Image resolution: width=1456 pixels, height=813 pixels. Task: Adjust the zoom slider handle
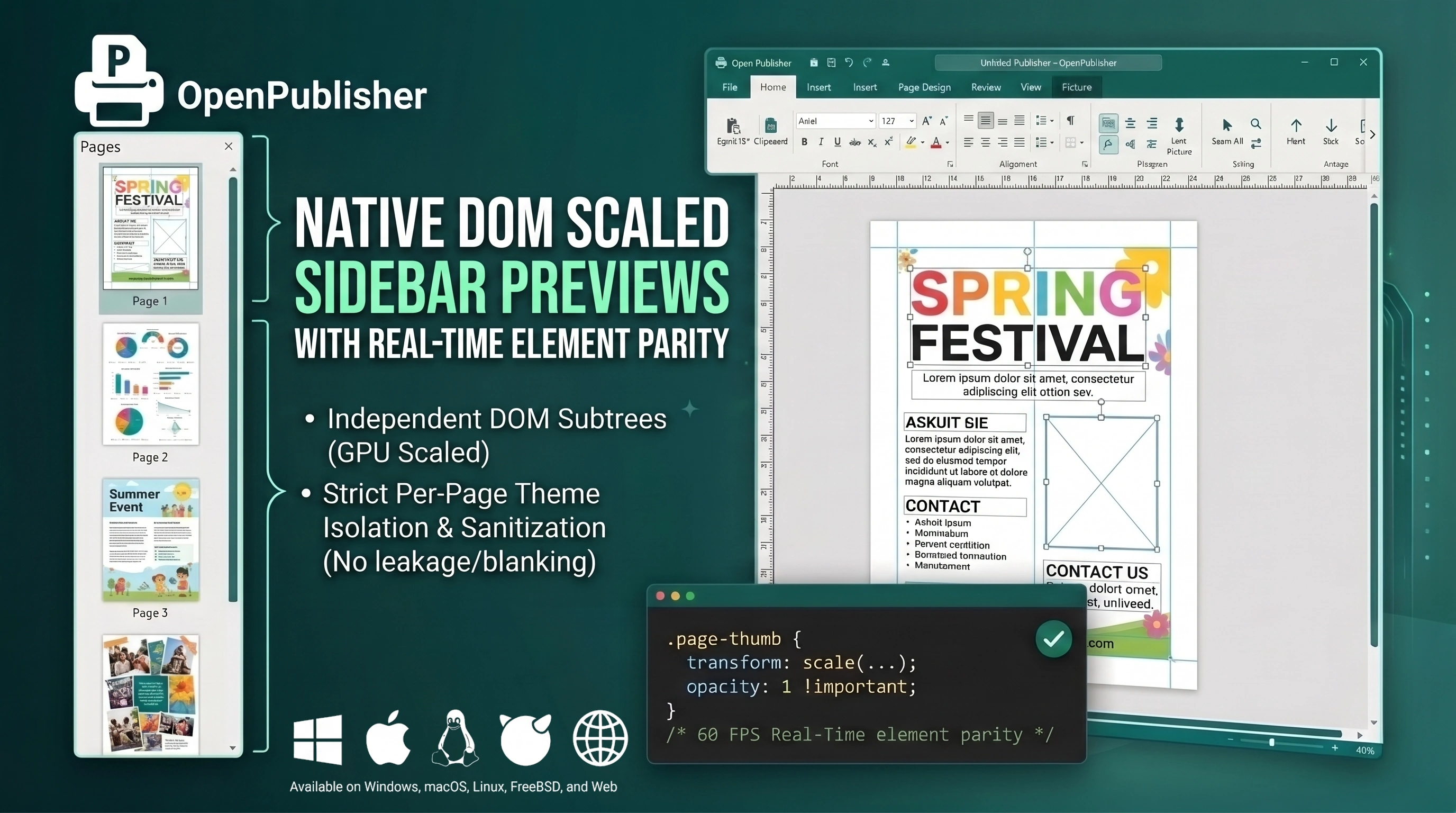tap(1272, 742)
